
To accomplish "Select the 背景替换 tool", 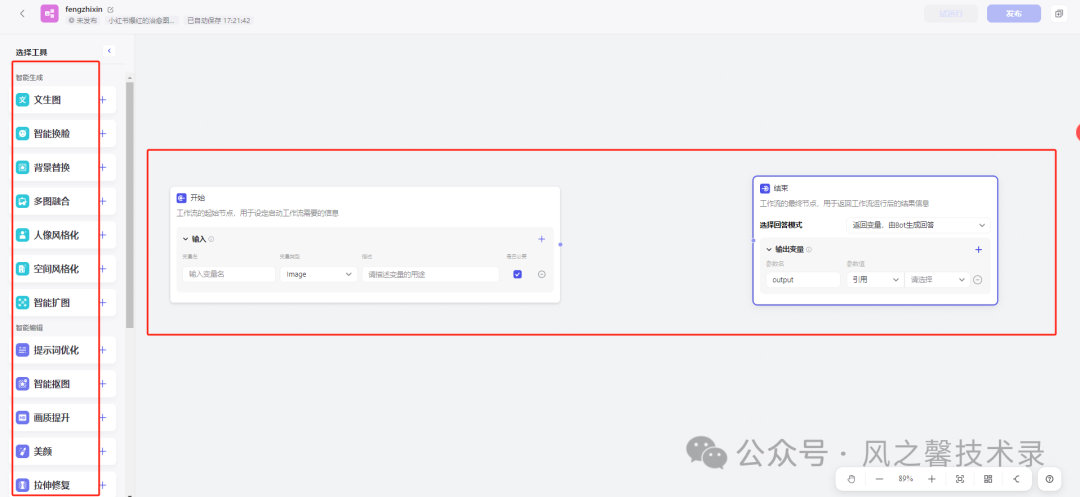I will 55,167.
